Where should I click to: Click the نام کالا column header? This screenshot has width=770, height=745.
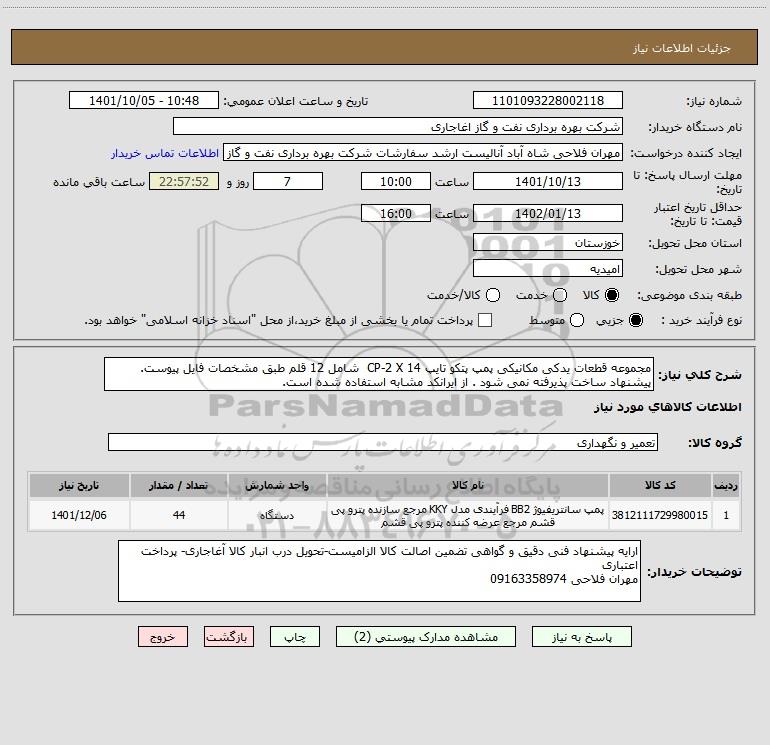(x=468, y=485)
